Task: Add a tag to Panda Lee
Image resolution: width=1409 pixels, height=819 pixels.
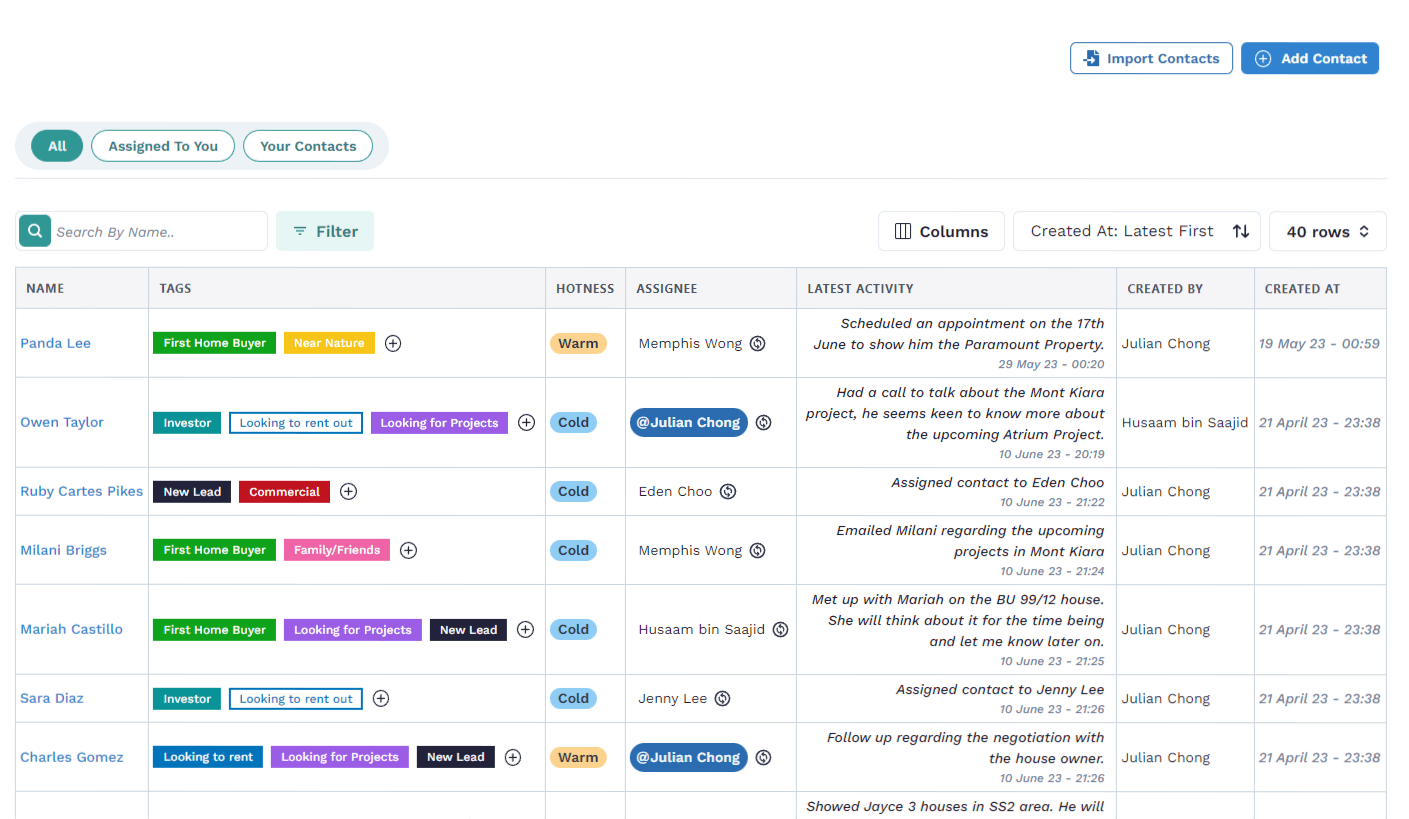Action: click(x=393, y=343)
